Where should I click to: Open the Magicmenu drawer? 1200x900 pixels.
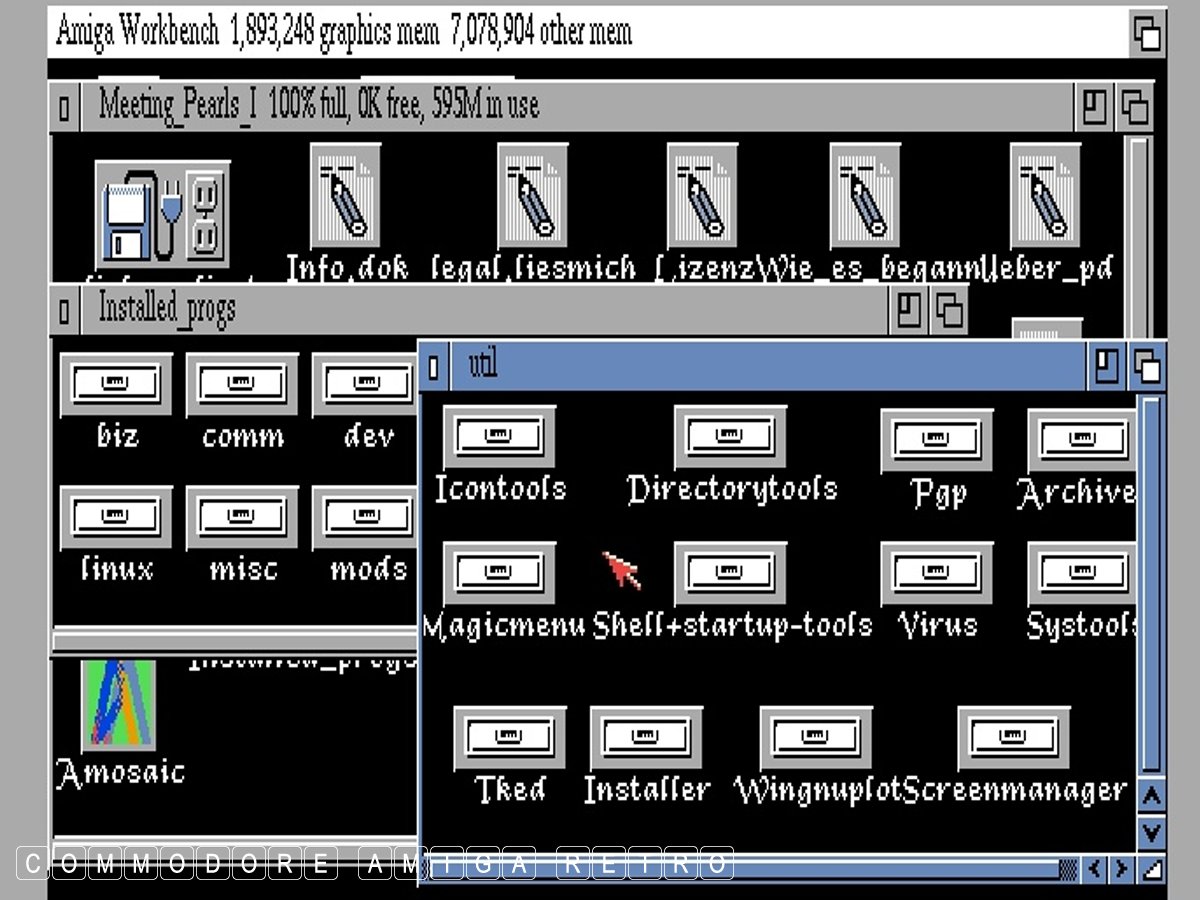coord(499,574)
